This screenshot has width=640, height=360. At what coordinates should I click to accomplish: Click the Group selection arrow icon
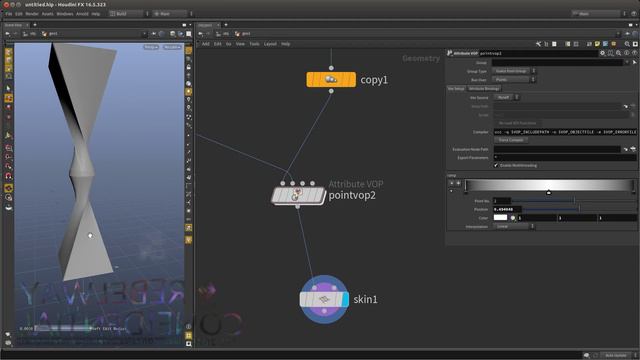(x=634, y=62)
